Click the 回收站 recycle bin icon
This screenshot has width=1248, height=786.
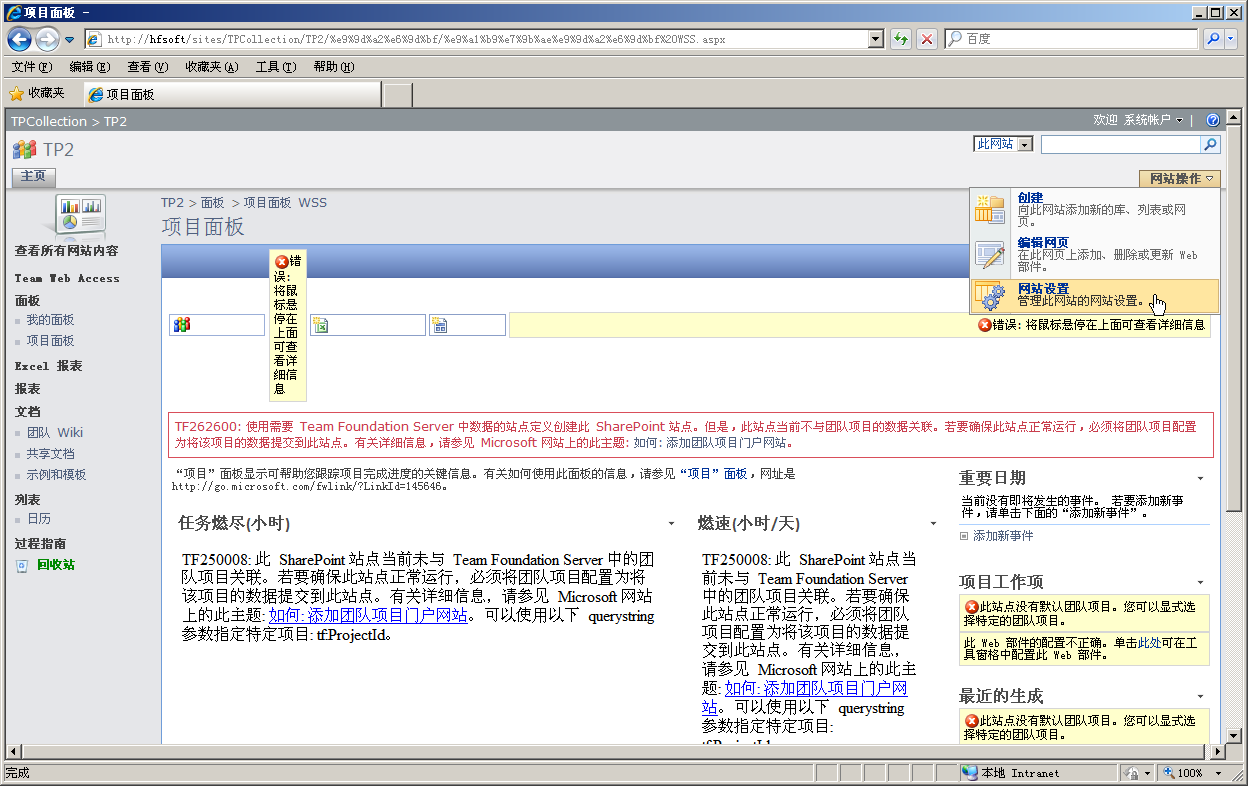click(x=22, y=565)
